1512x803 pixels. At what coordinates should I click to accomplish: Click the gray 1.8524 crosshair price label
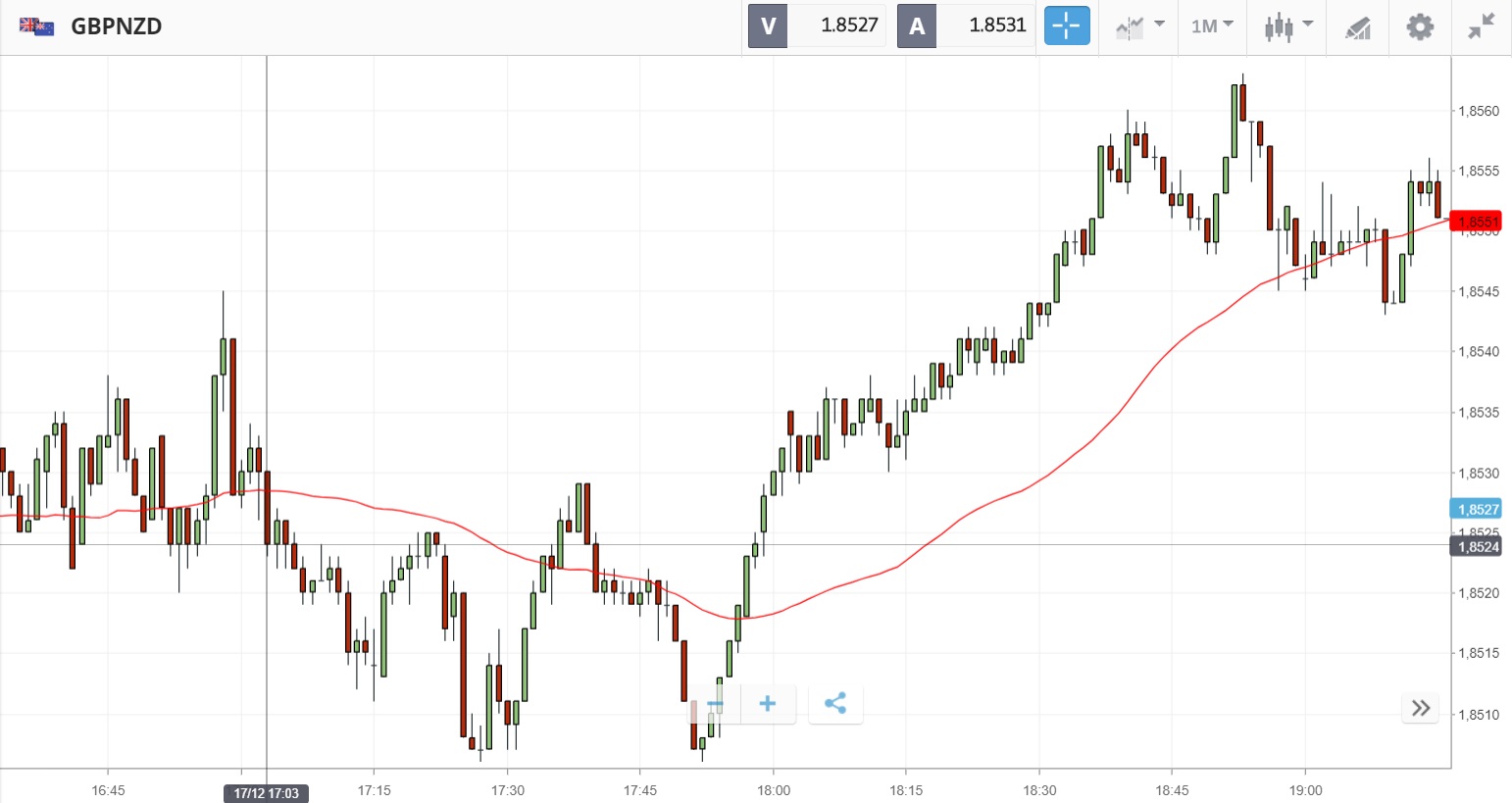click(x=1476, y=547)
